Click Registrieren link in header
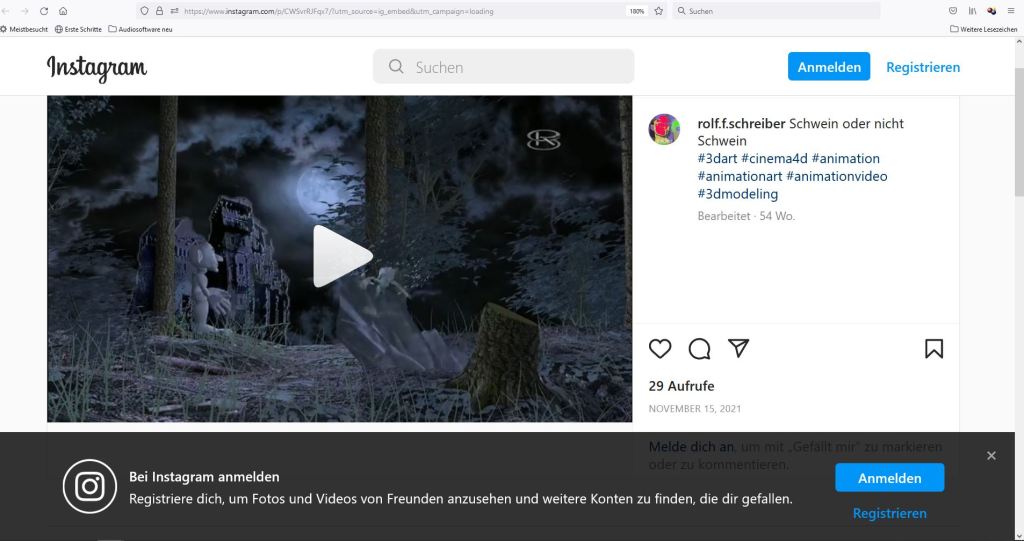The width and height of the screenshot is (1024, 541). (922, 67)
